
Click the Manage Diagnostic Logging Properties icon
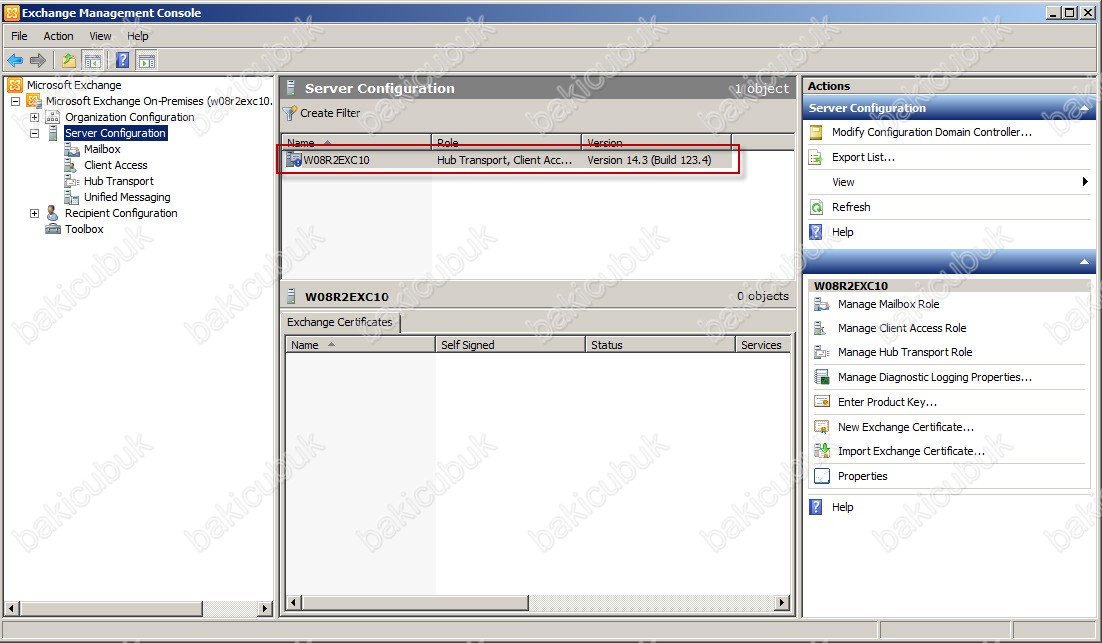tap(822, 377)
